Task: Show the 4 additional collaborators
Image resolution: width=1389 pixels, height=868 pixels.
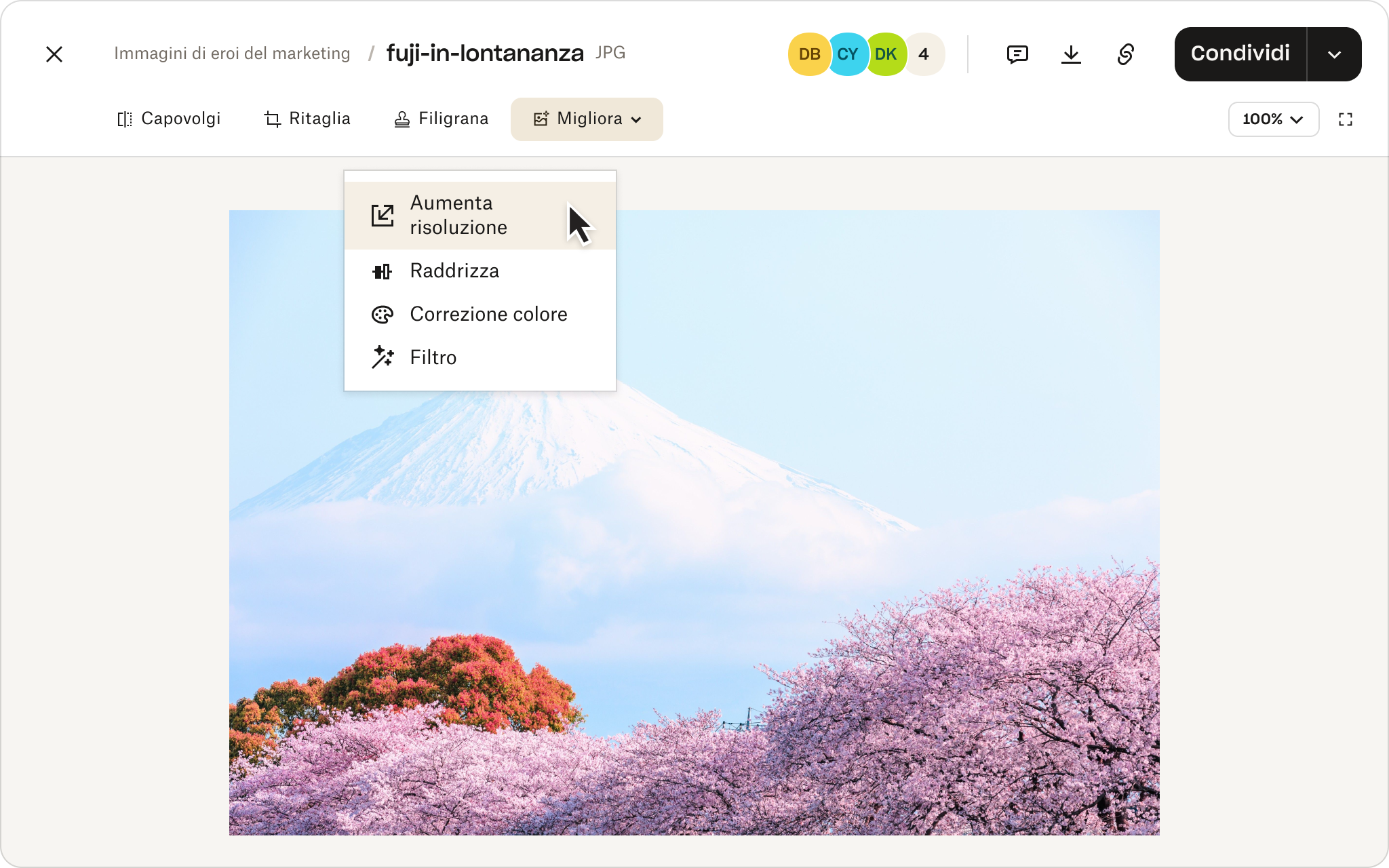Action: pyautogui.click(x=924, y=54)
